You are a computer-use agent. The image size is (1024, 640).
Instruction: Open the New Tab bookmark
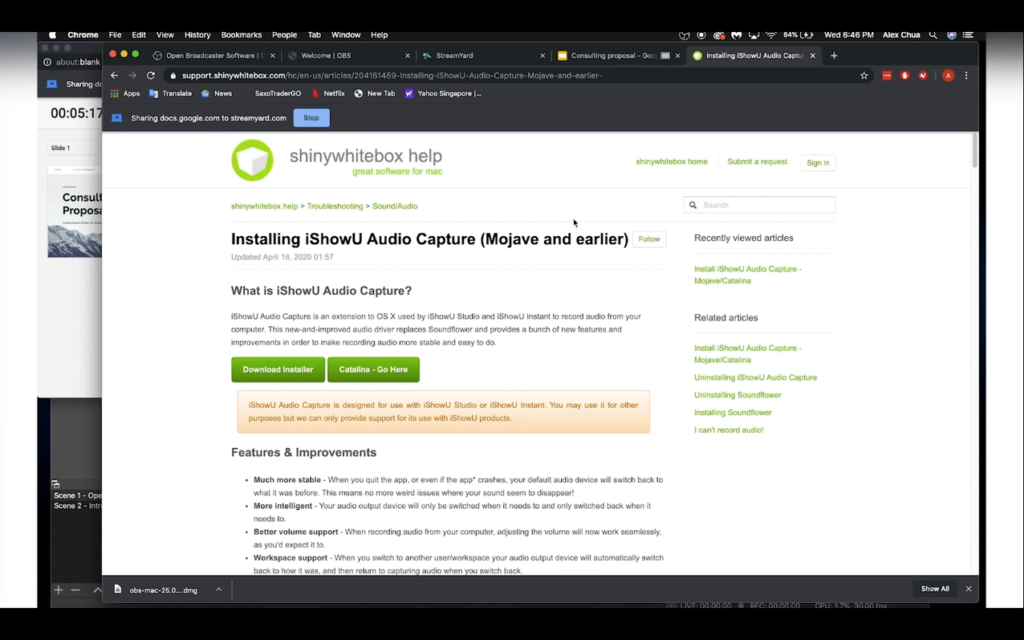pyautogui.click(x=375, y=93)
